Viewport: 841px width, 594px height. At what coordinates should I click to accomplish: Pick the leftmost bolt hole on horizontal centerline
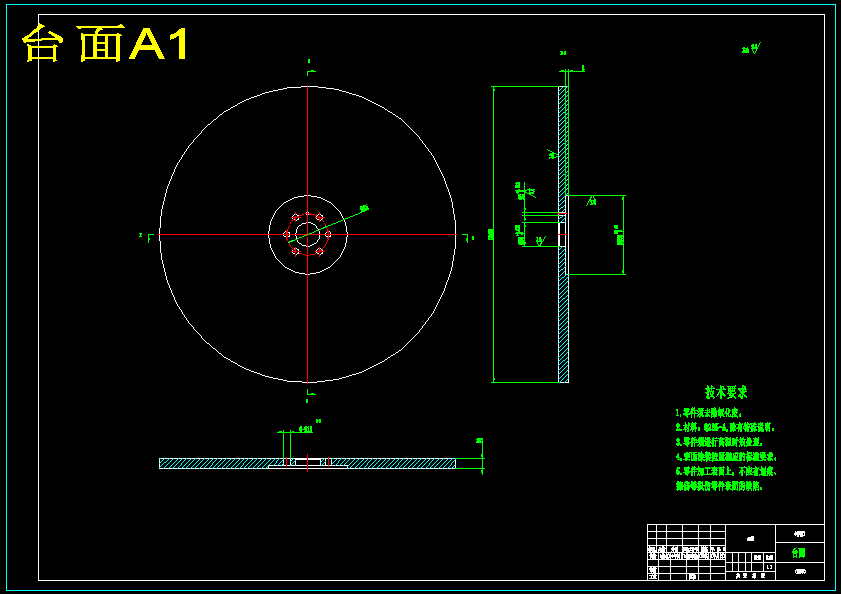286,234
